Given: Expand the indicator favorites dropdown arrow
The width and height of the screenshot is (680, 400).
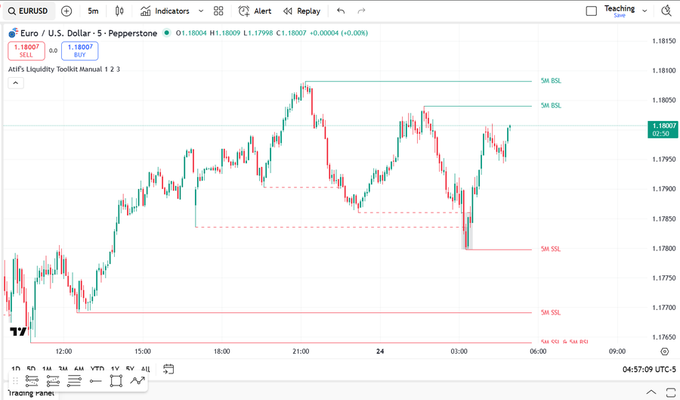Looking at the screenshot, I should (x=201, y=11).
